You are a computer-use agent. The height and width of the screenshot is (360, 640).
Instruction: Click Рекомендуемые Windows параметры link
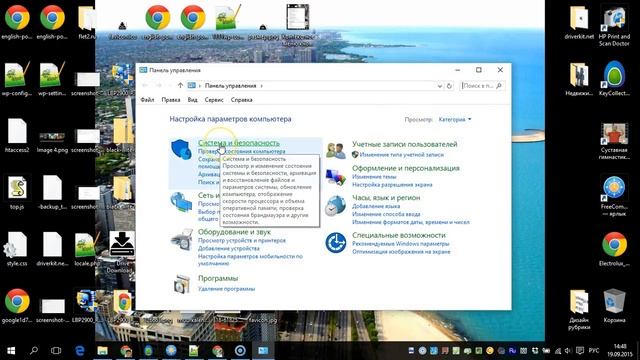point(401,244)
